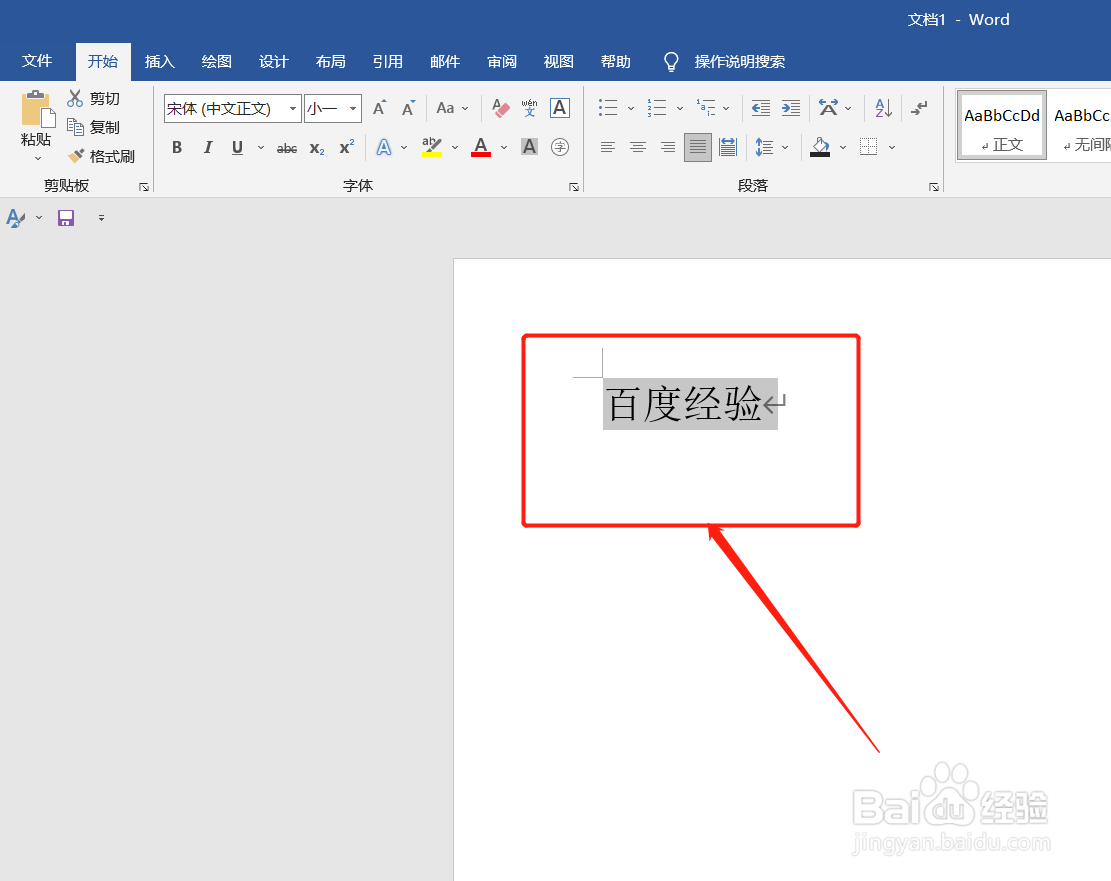The image size is (1111, 881).
Task: Apply distributed alignment
Action: pos(728,147)
